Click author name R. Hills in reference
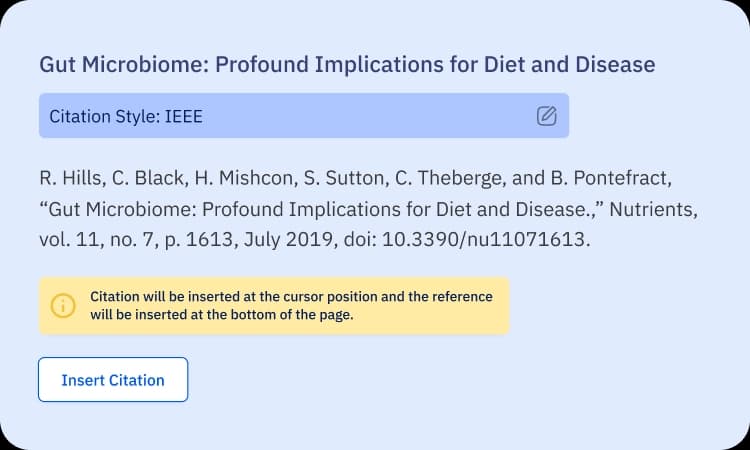Screen dimensions: 750x450 tap(70, 178)
